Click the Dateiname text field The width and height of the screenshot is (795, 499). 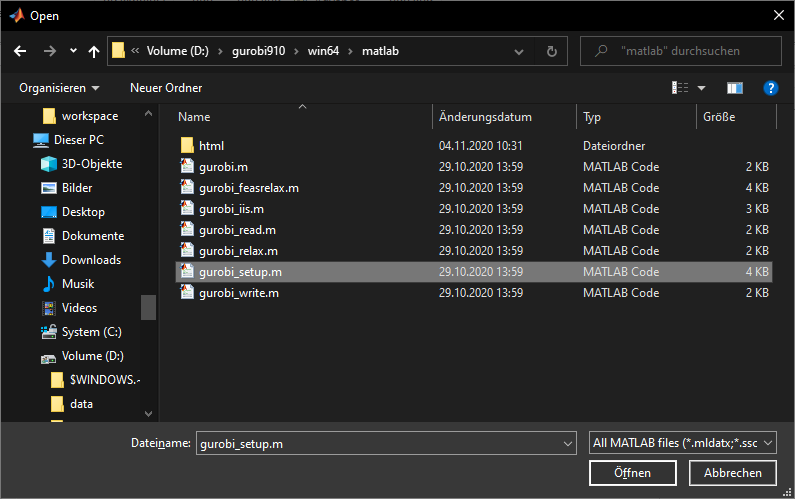(379, 444)
